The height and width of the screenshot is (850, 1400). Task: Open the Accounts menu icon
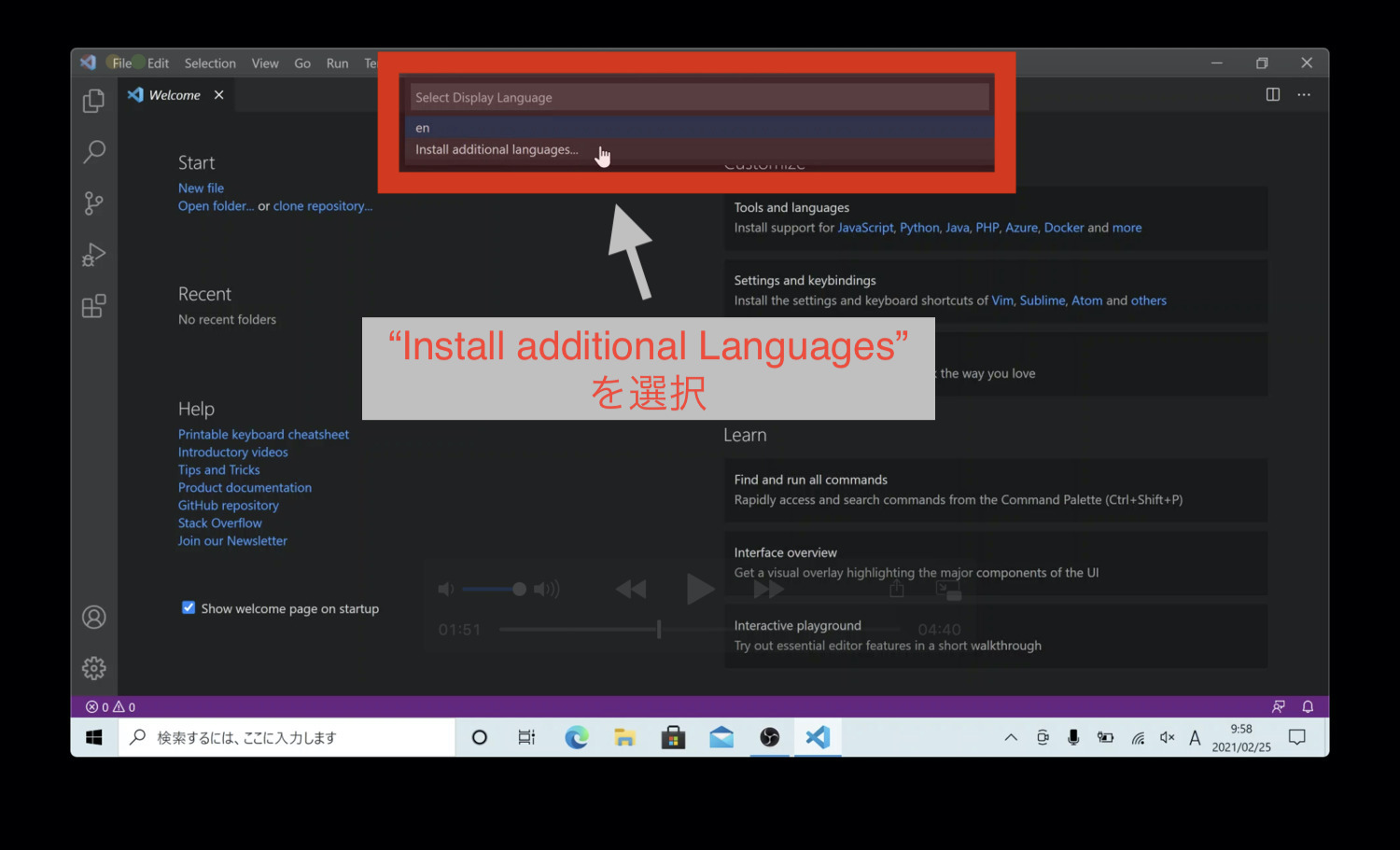coord(93,617)
